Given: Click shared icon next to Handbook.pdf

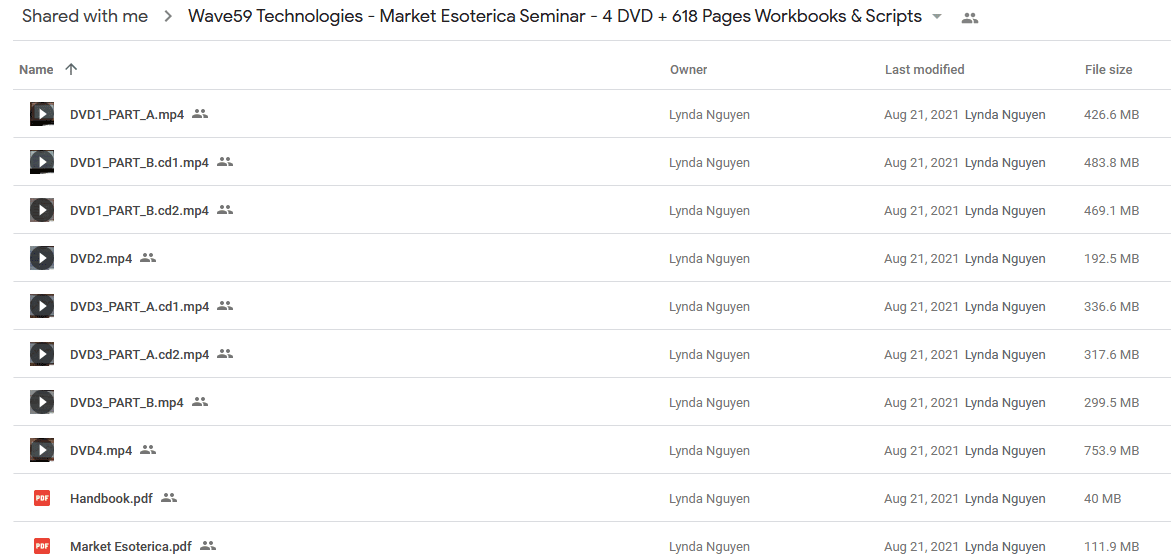Looking at the screenshot, I should click(169, 498).
